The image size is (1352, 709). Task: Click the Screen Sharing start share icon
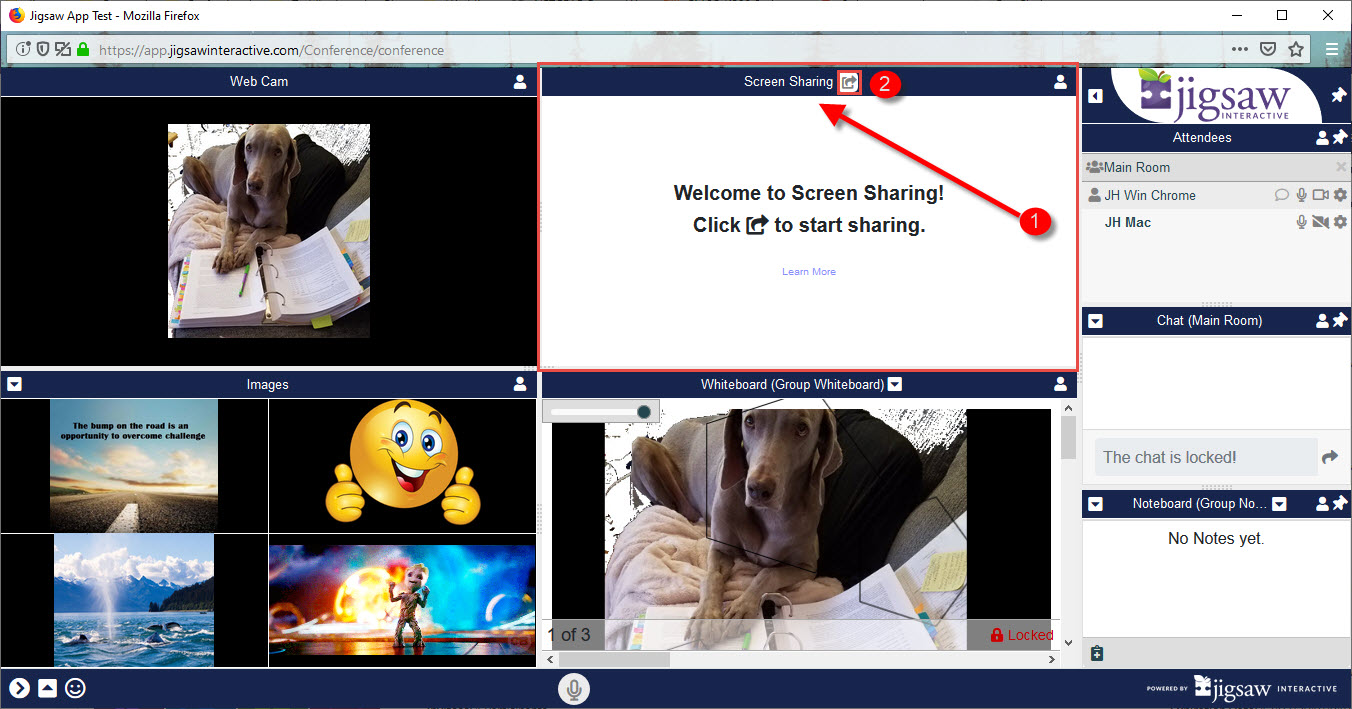(849, 82)
